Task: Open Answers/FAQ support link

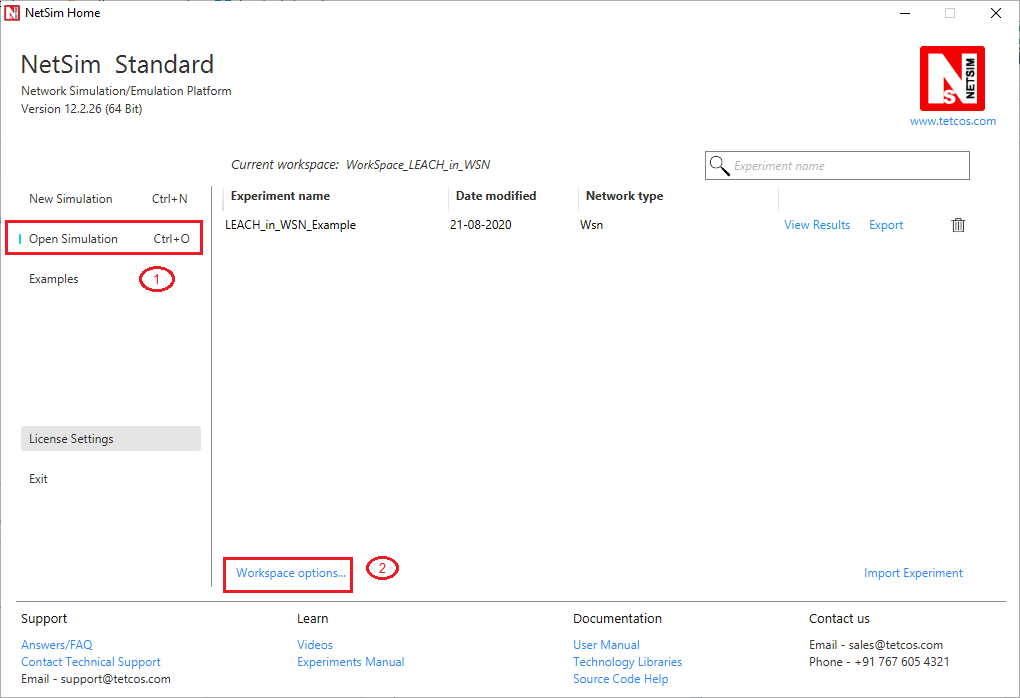Action: 57,645
